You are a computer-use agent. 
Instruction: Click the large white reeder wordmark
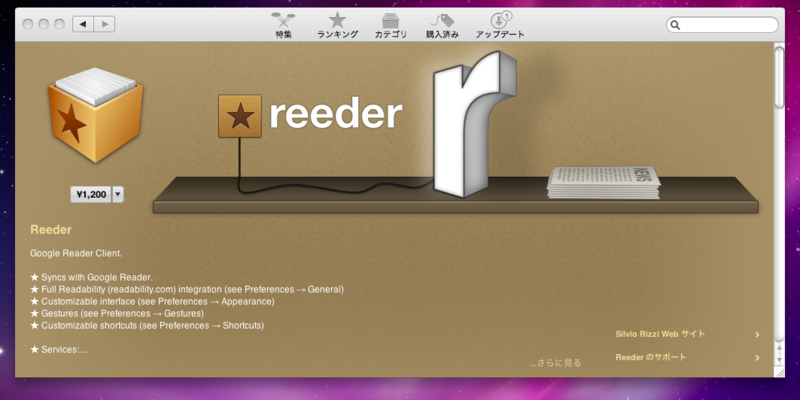click(336, 115)
